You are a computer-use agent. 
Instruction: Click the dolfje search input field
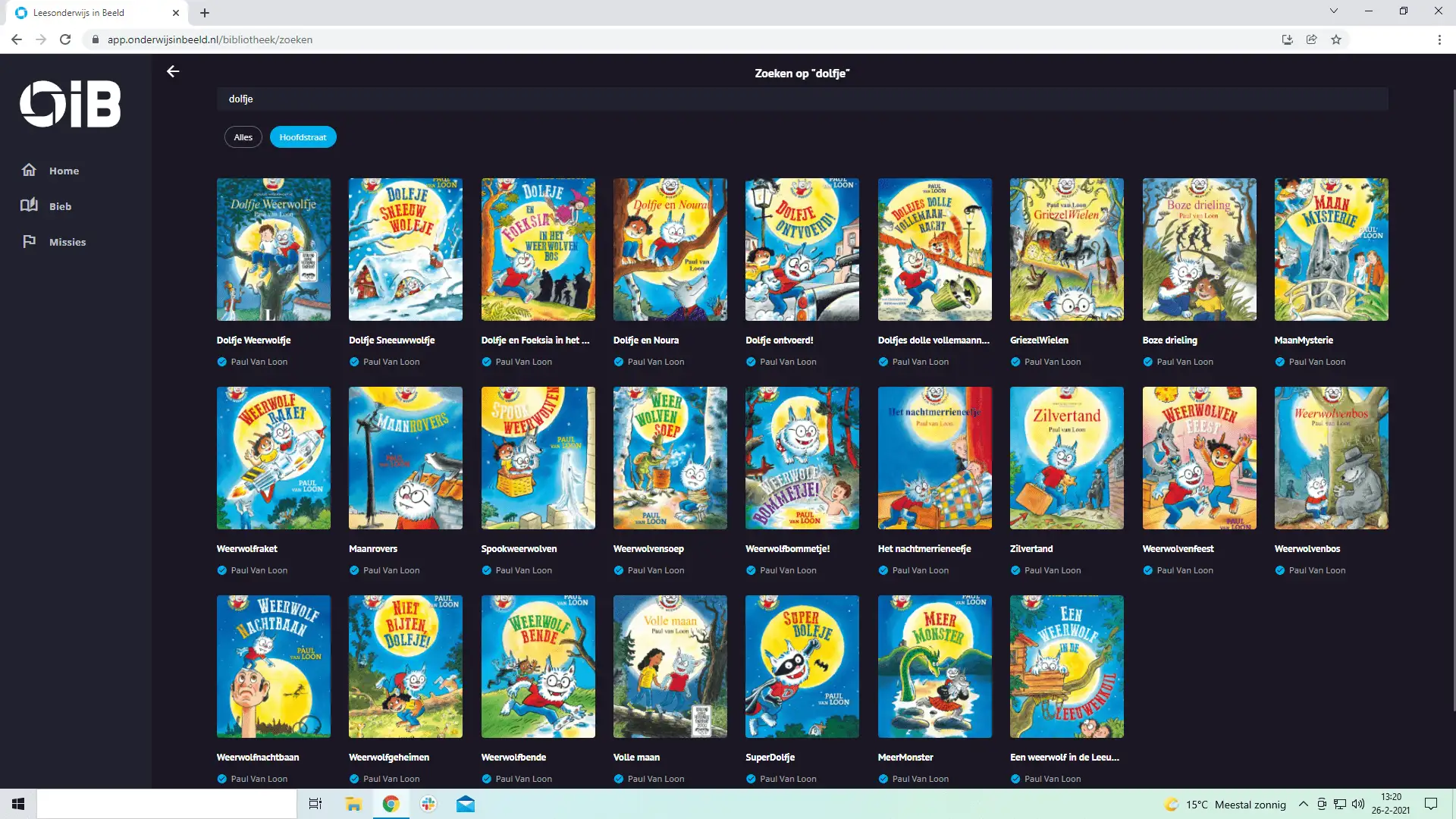point(802,99)
